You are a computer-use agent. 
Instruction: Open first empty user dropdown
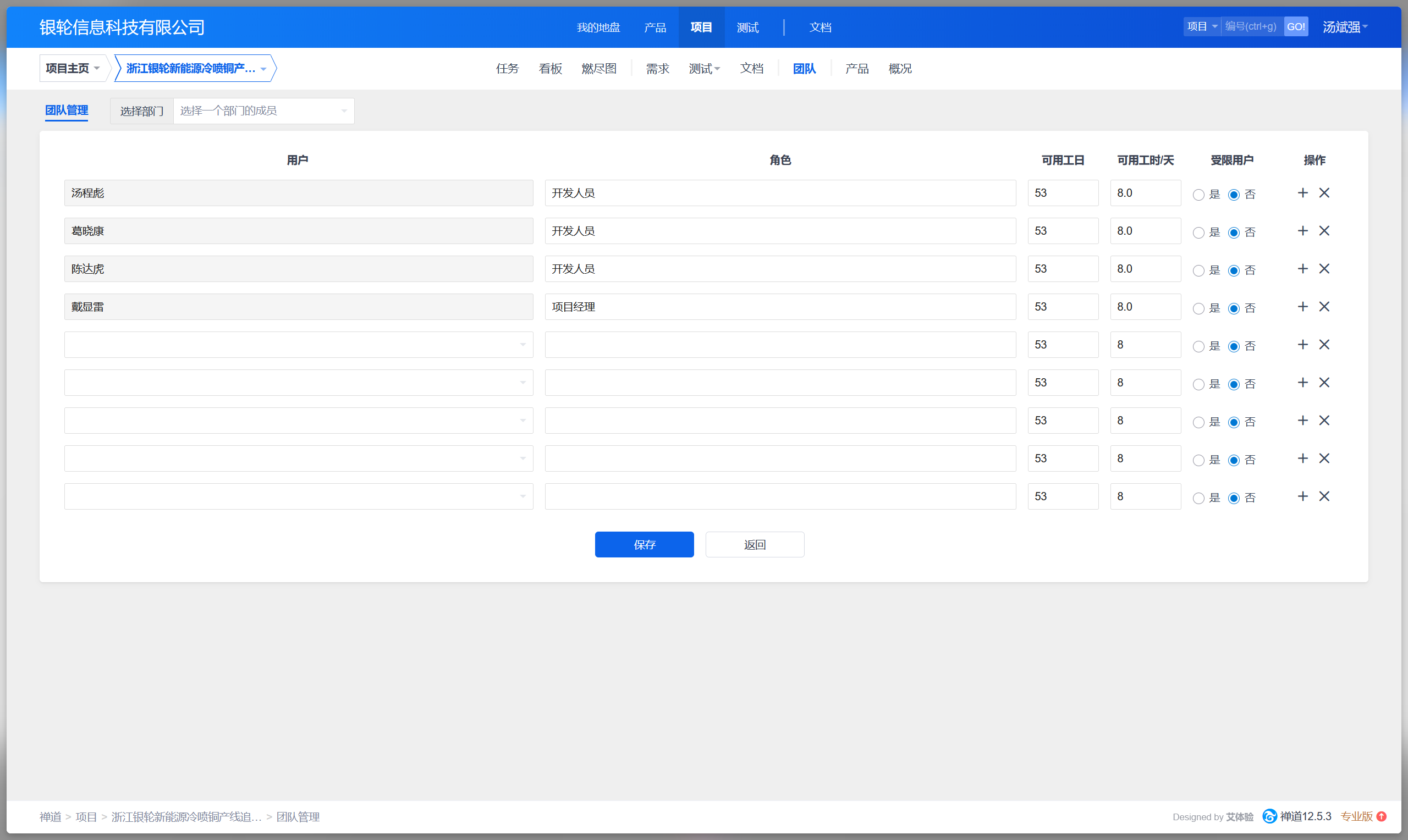(298, 345)
